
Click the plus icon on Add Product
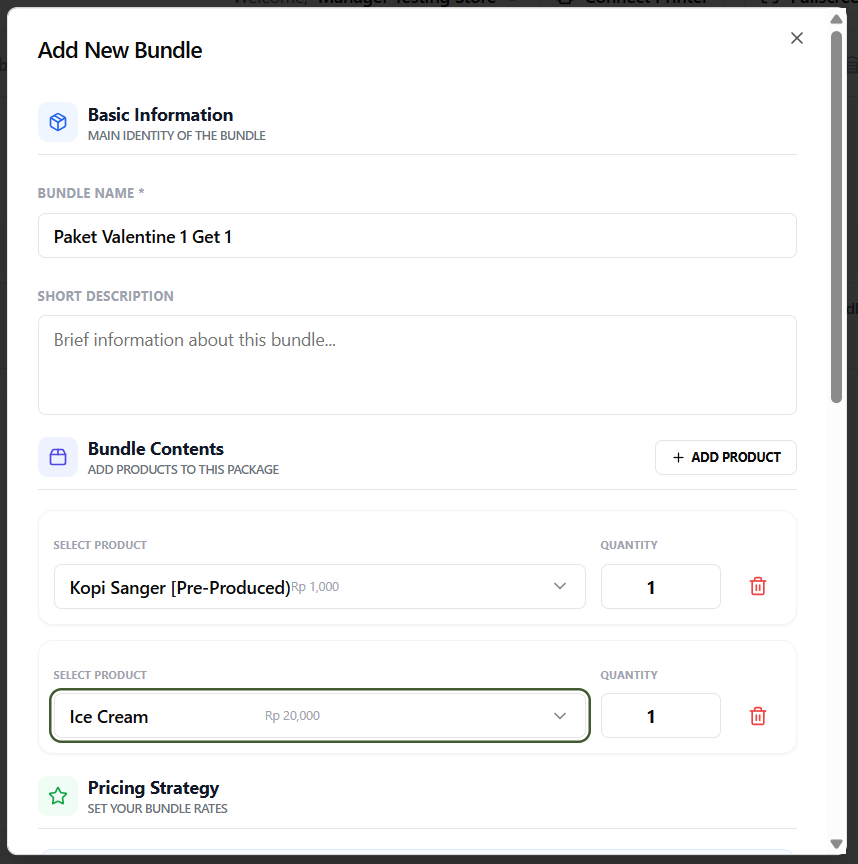pos(679,457)
